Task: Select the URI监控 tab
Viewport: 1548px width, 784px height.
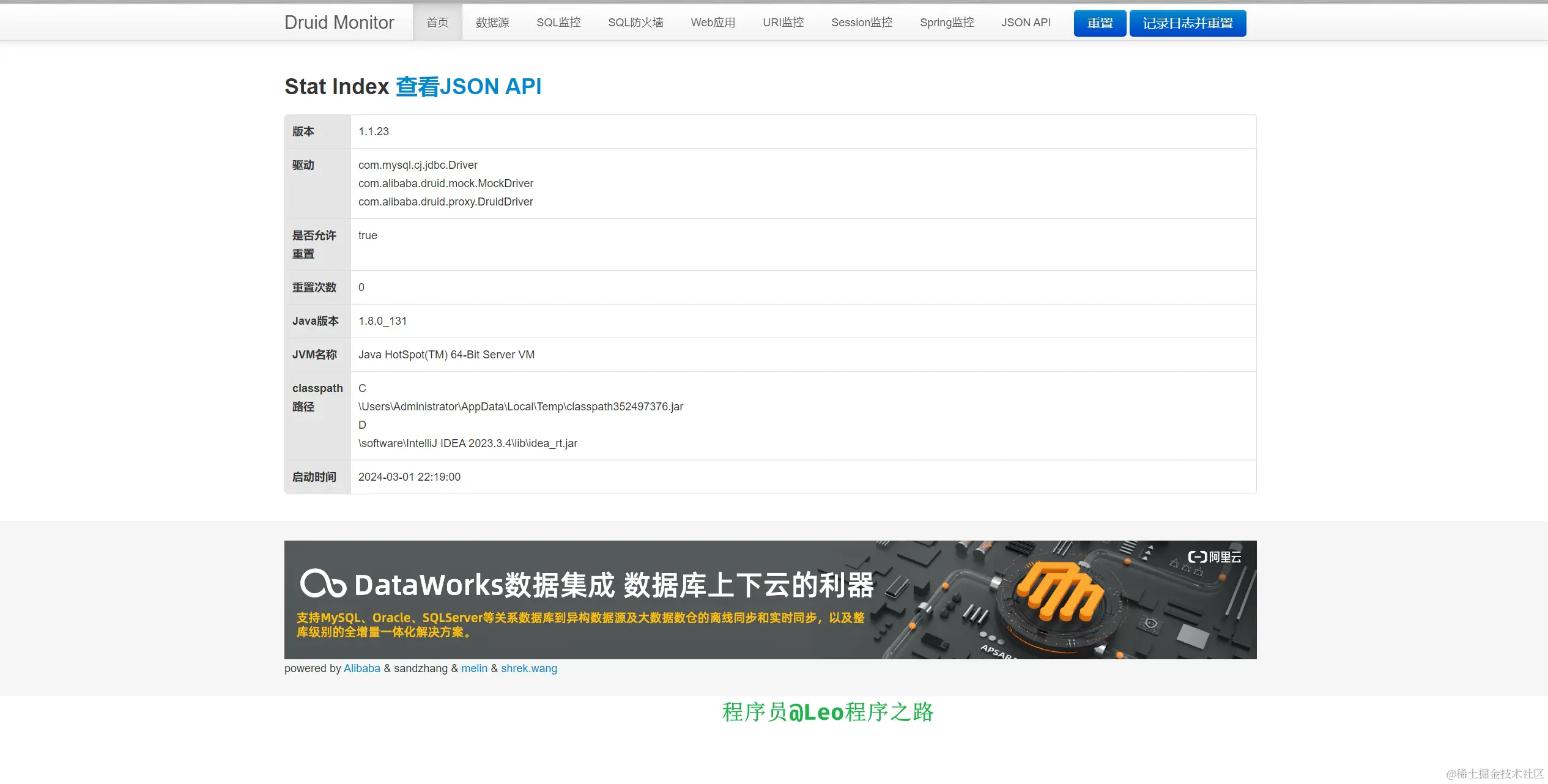Action: coord(783,23)
